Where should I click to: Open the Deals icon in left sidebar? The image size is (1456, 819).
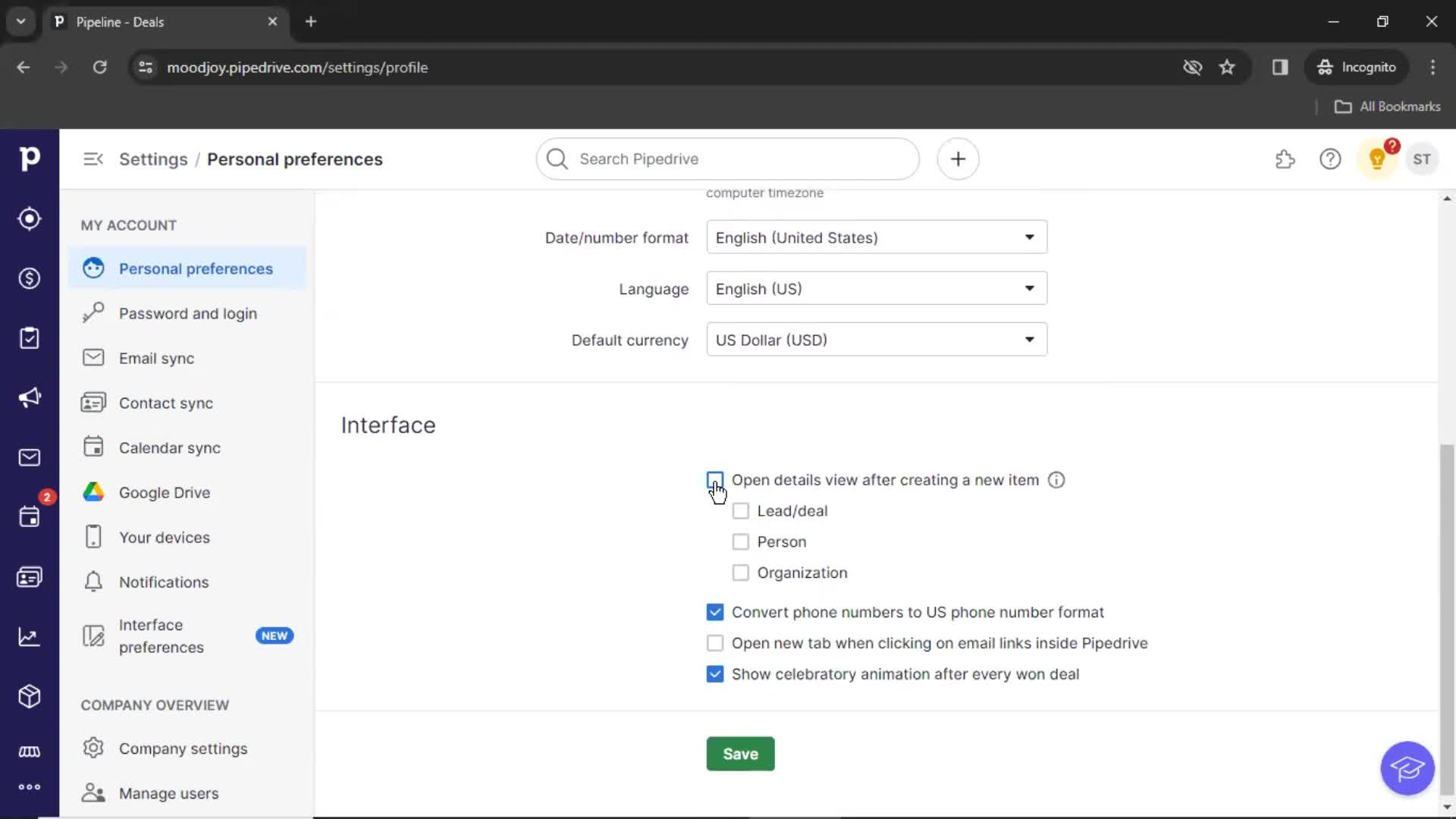29,279
